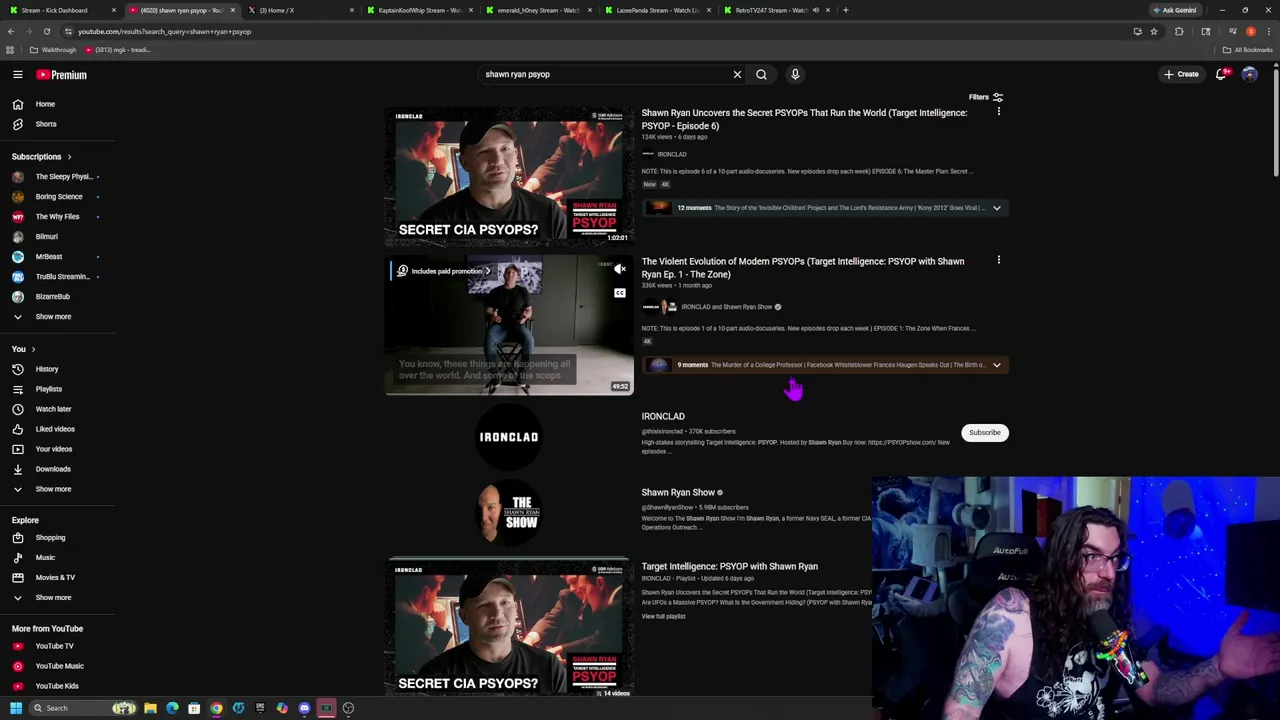This screenshot has height=720, width=1280.
Task: Switch to the KaptainKoolWhip Stream tab
Action: [x=420, y=10]
